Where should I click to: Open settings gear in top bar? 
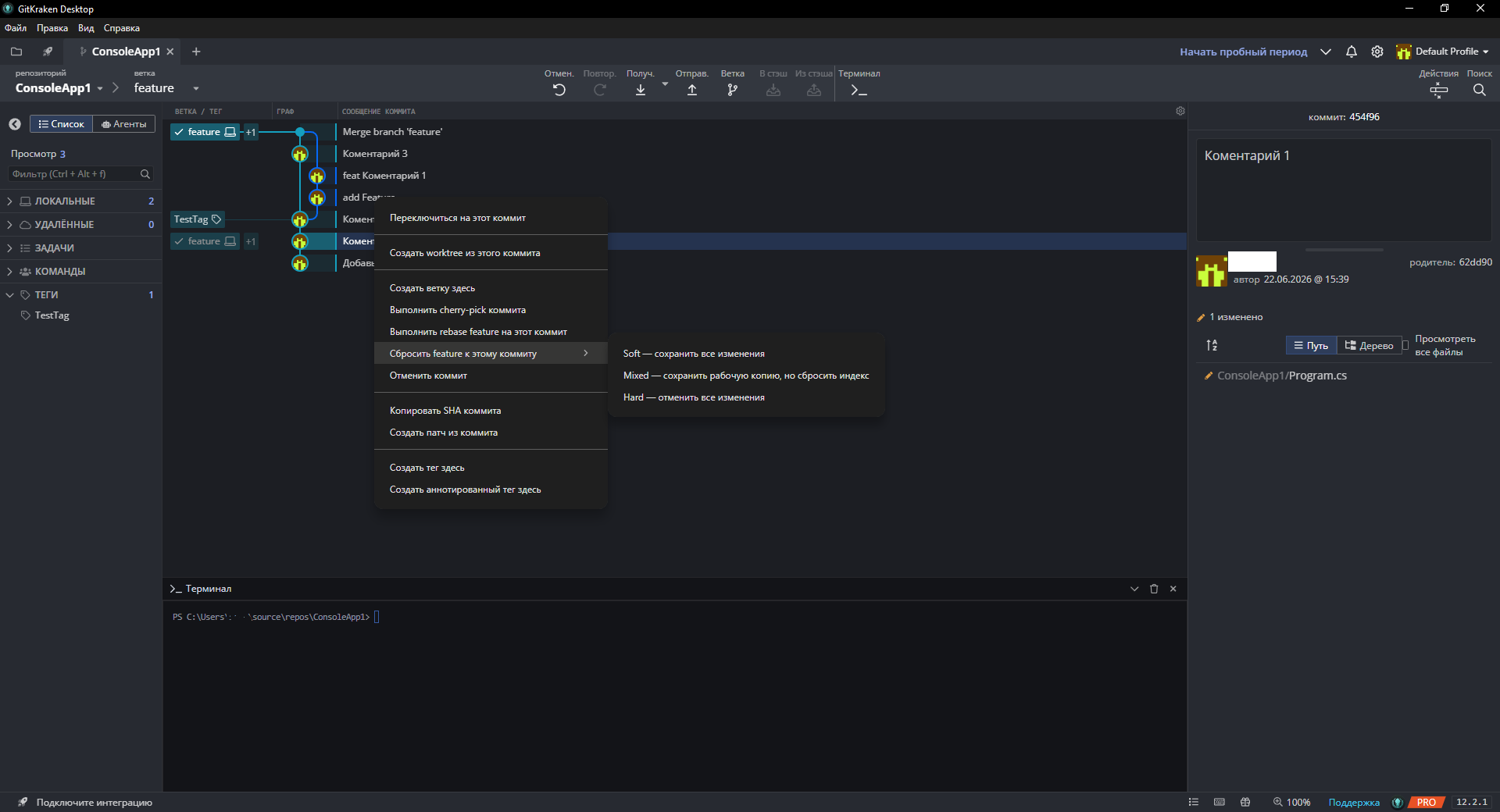(1377, 52)
